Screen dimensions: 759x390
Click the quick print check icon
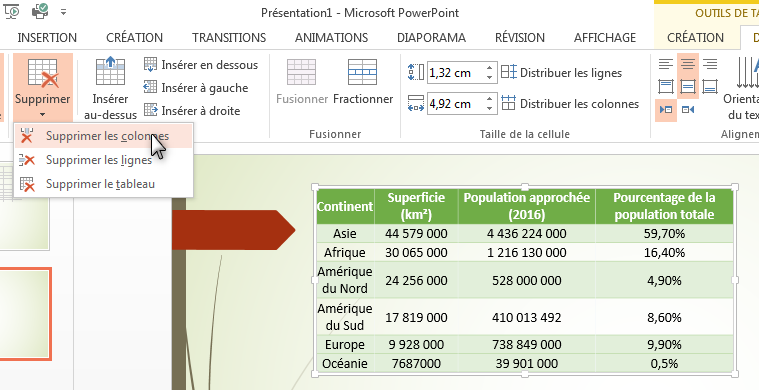(40, 10)
